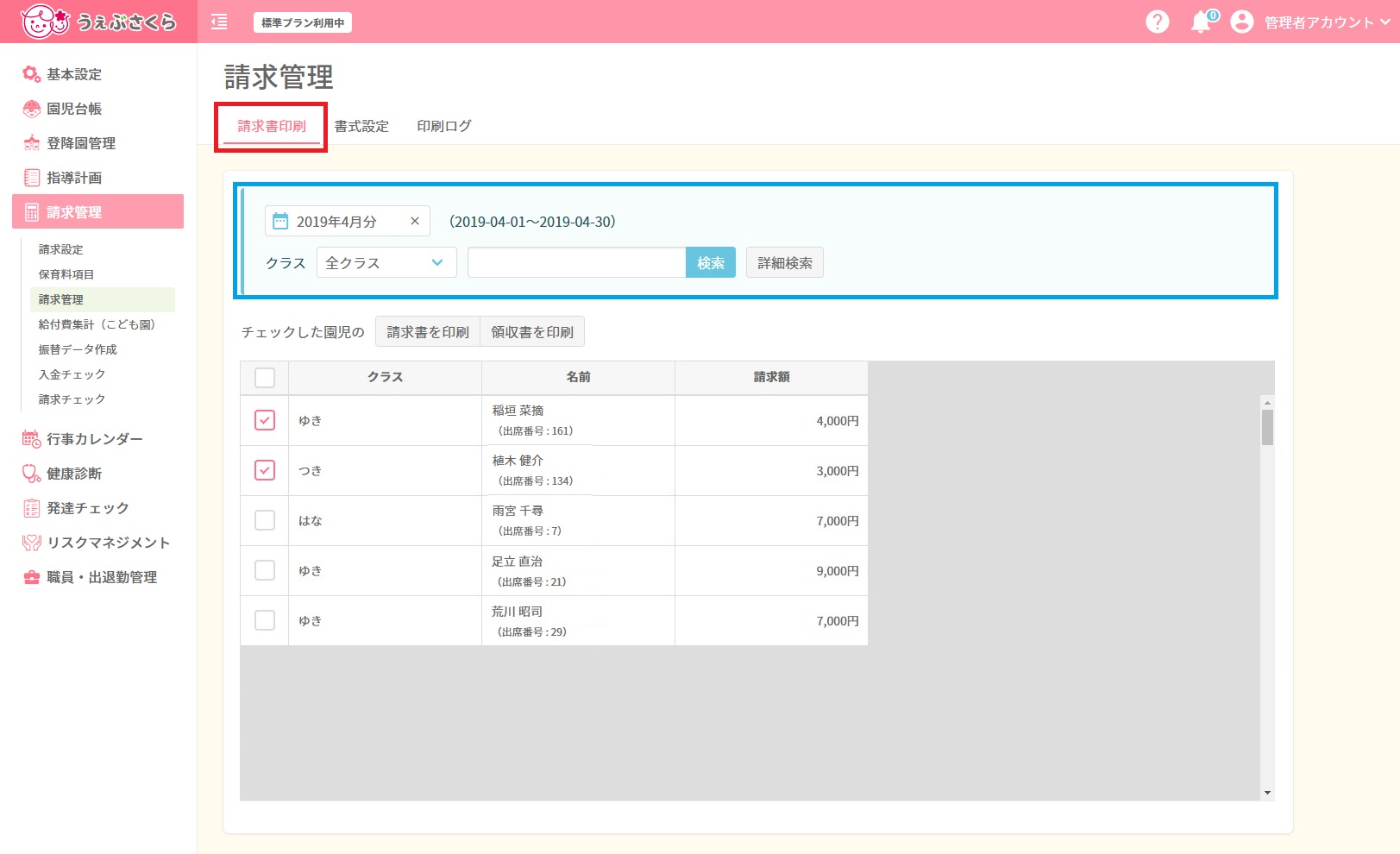Image resolution: width=1400 pixels, height=854 pixels.
Task: Click the name 稲垣 菜摘
Action: tap(518, 411)
